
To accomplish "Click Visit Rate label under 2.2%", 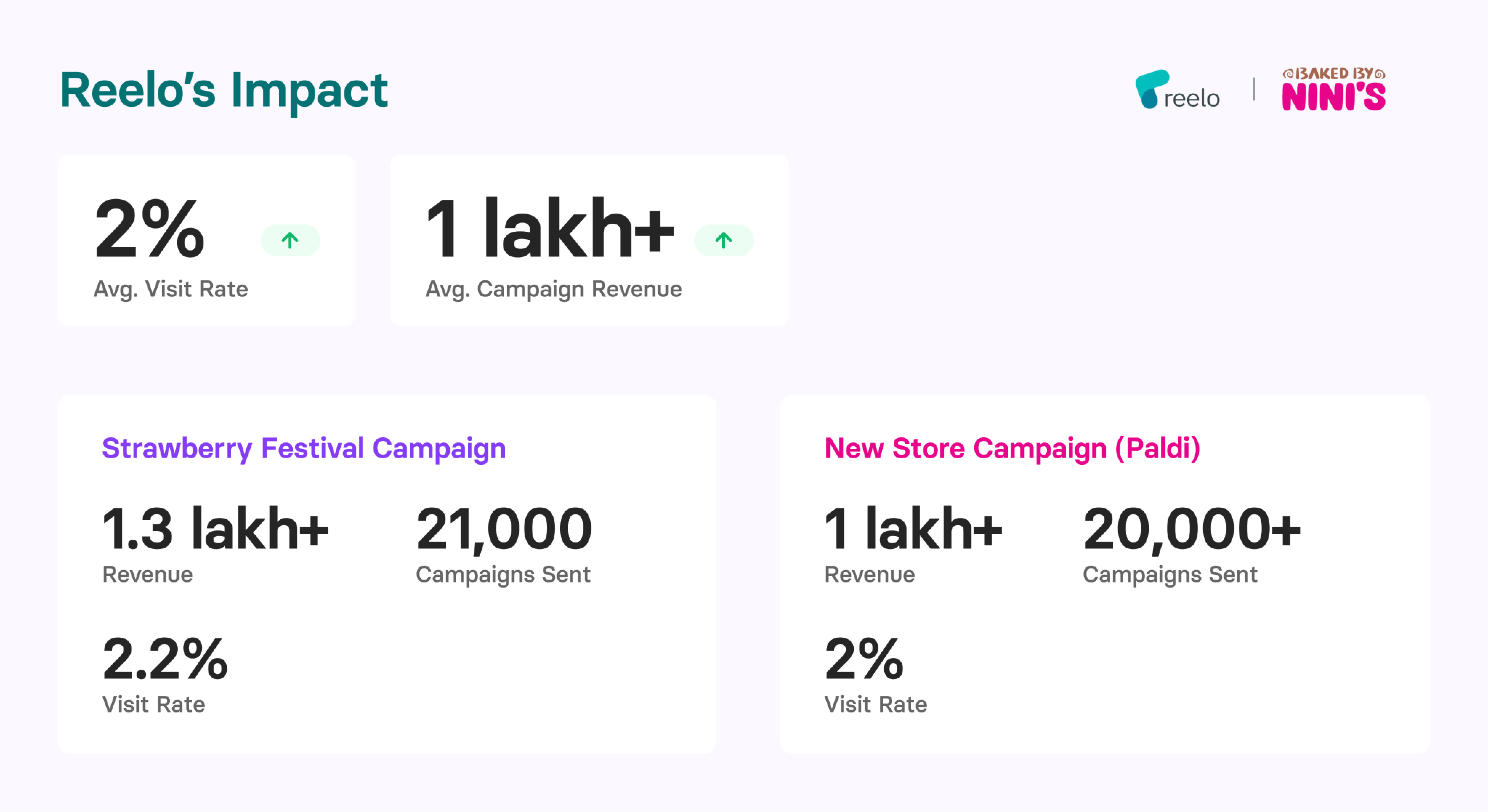I will (154, 705).
